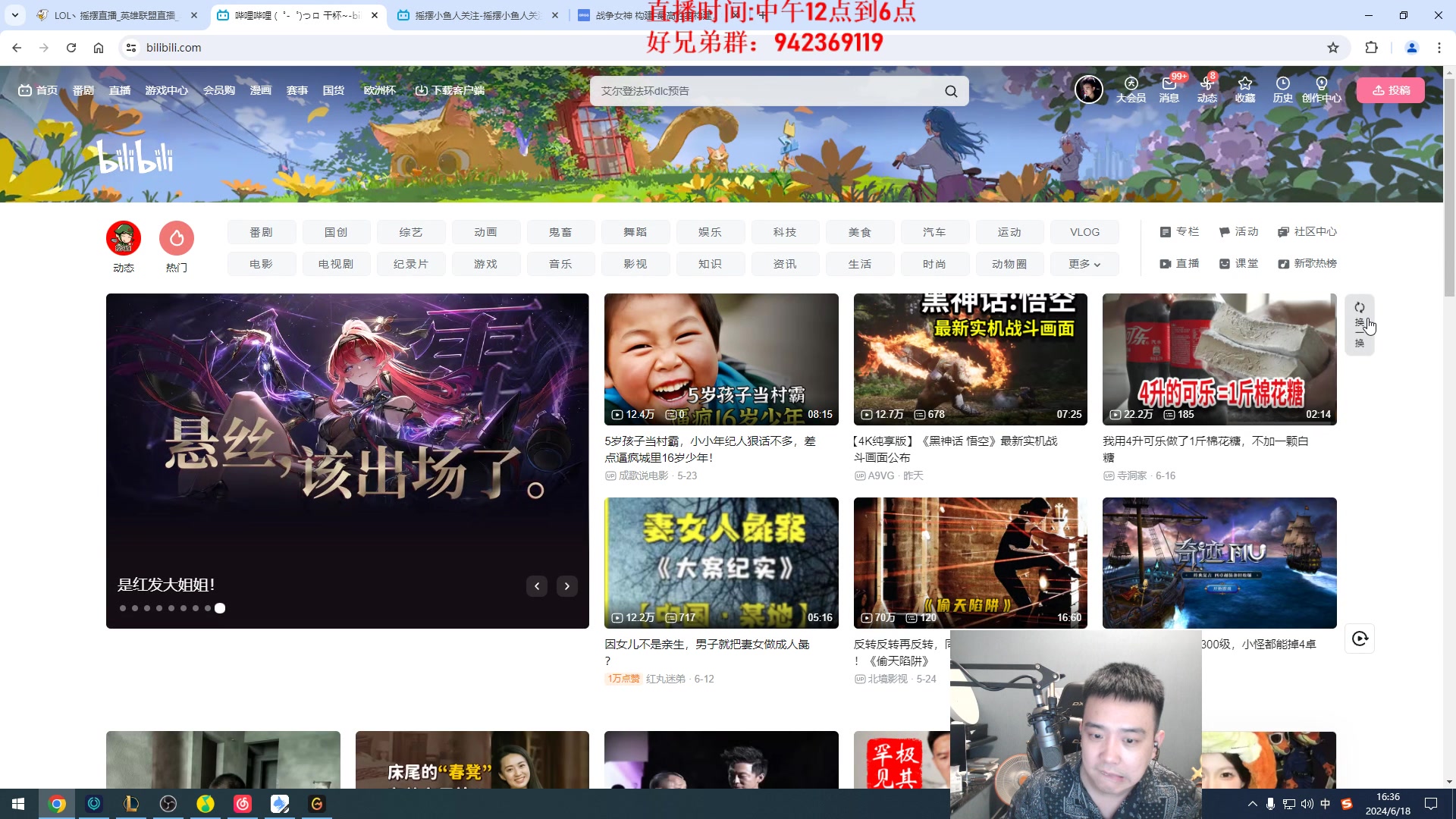The width and height of the screenshot is (1456, 819).
Task: Open 4升的可乐 棉花糖 video thumbnail
Action: [1219, 359]
